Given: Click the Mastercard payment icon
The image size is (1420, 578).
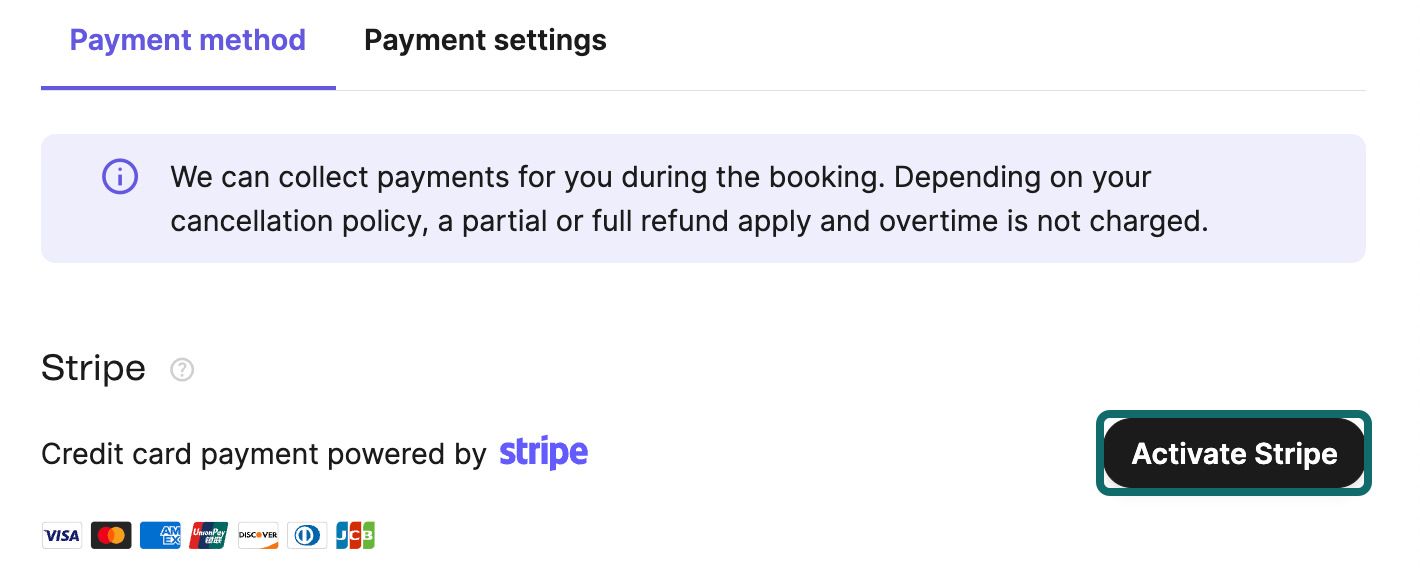Looking at the screenshot, I should (x=110, y=535).
